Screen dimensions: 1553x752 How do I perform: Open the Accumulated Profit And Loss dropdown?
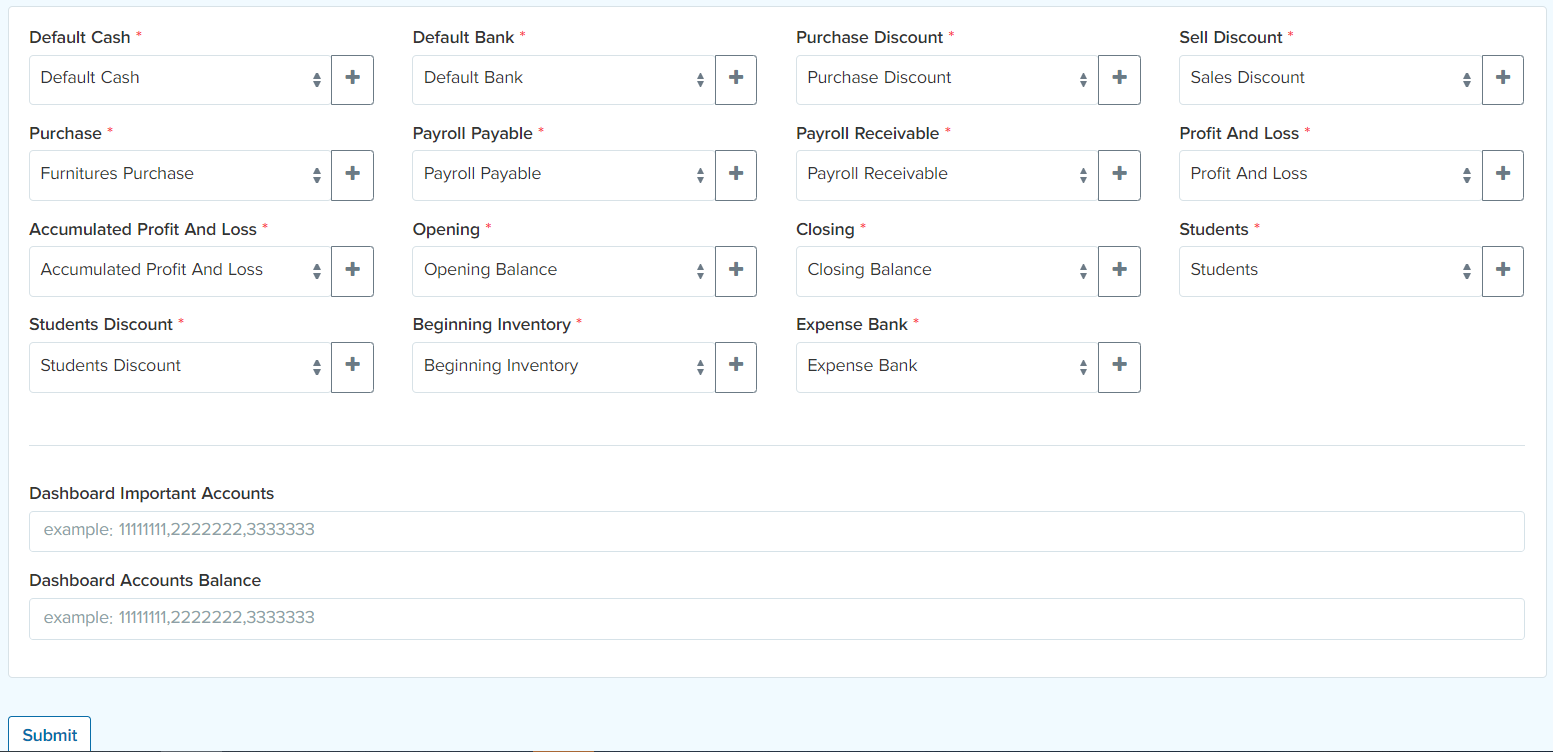(180, 271)
